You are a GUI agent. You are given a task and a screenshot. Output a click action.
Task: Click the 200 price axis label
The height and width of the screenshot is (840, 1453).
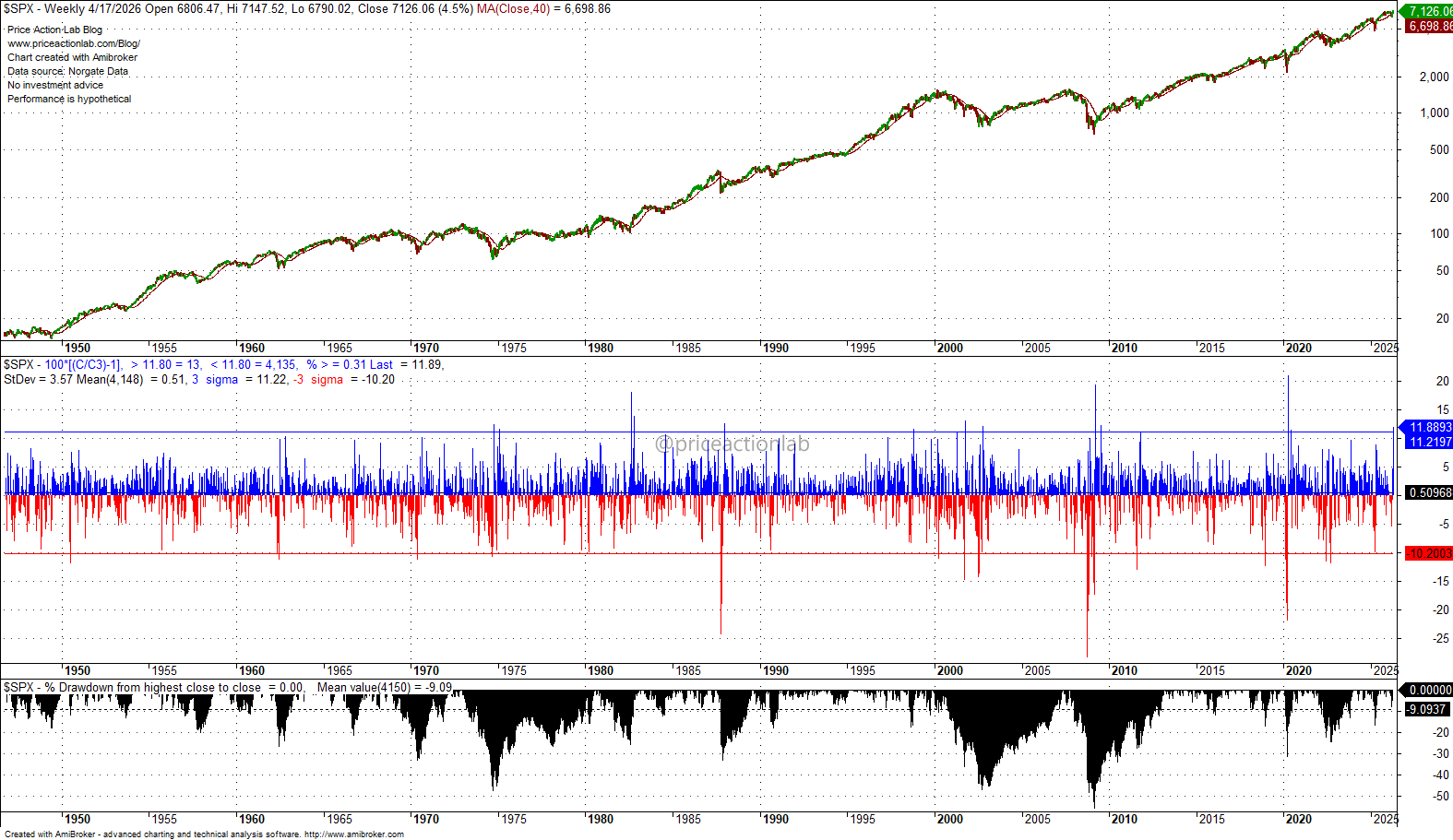[x=1438, y=197]
